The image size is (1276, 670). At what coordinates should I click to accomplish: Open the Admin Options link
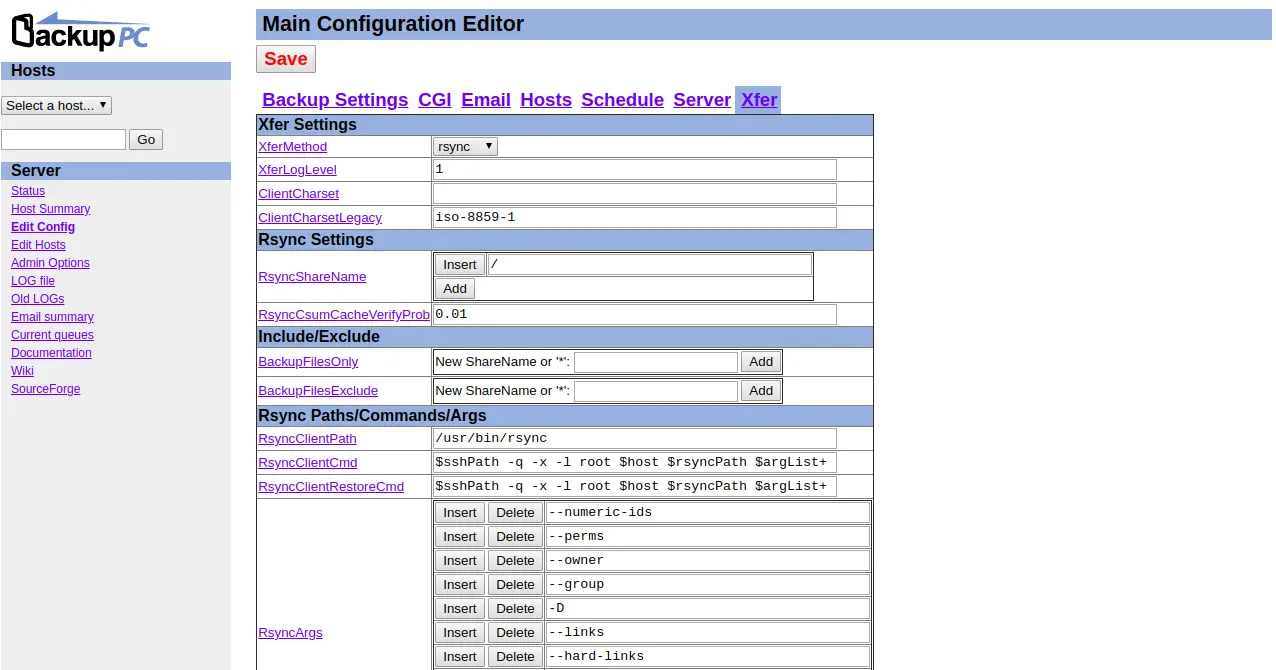pyautogui.click(x=50, y=263)
